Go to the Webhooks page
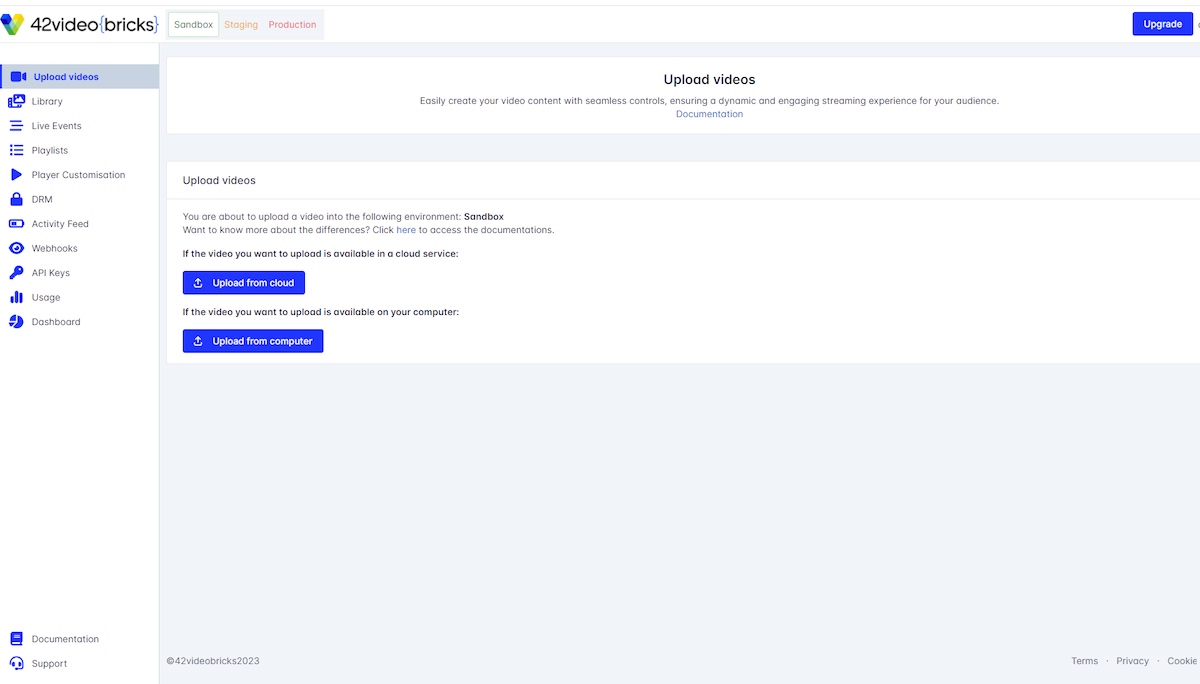 [79, 248]
